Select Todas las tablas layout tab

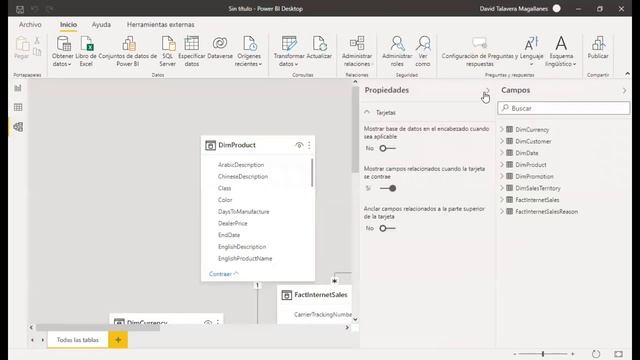pyautogui.click(x=78, y=340)
